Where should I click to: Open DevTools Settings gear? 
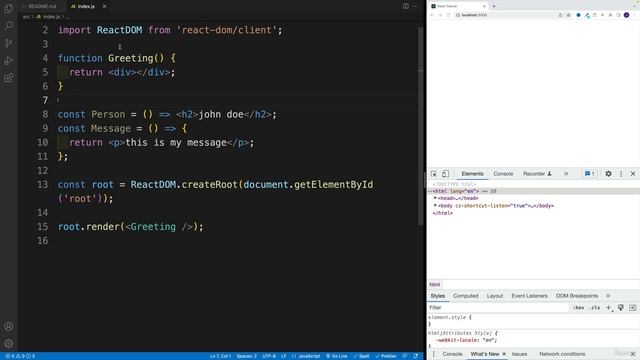pyautogui.click(x=608, y=174)
